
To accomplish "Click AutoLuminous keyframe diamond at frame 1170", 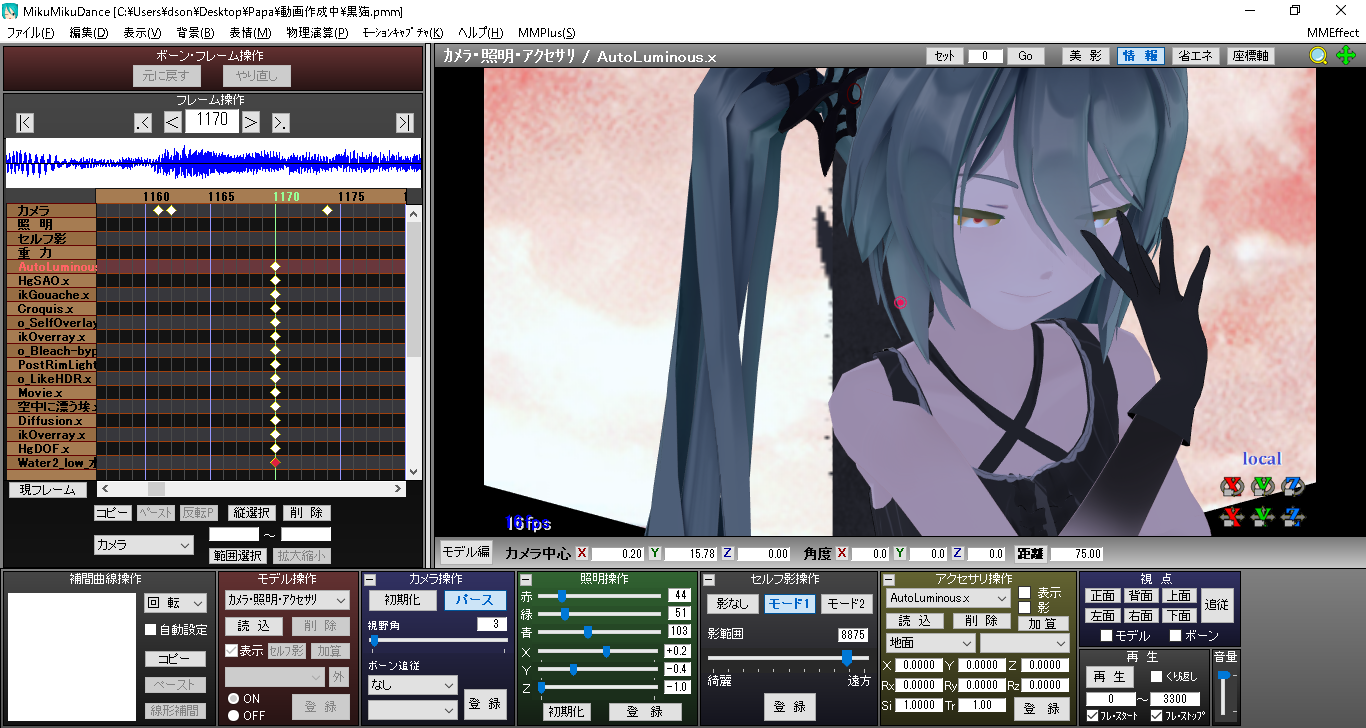I will (275, 267).
